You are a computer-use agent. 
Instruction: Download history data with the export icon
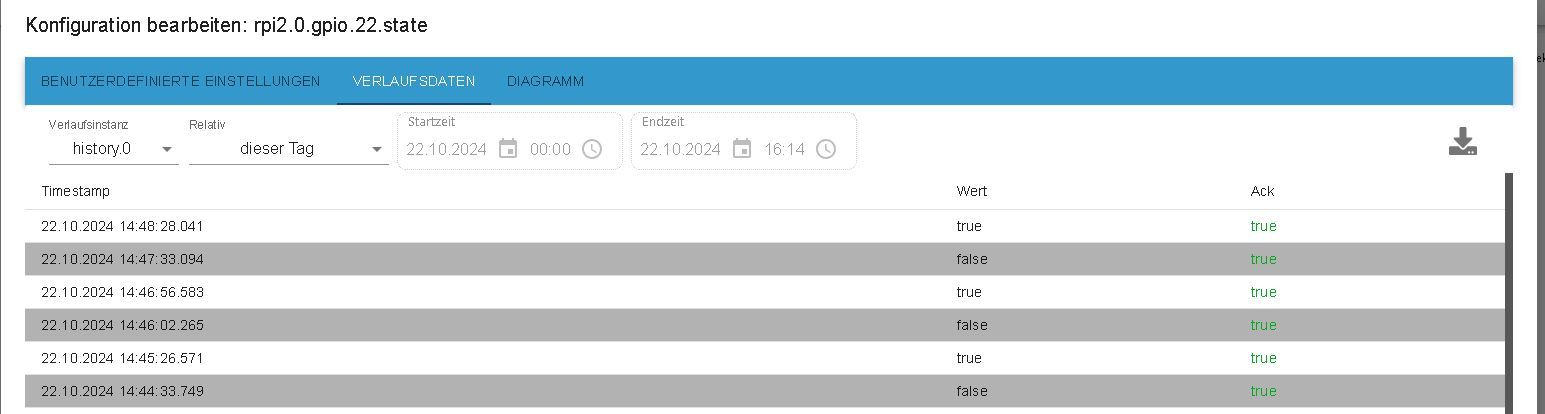click(x=1462, y=142)
